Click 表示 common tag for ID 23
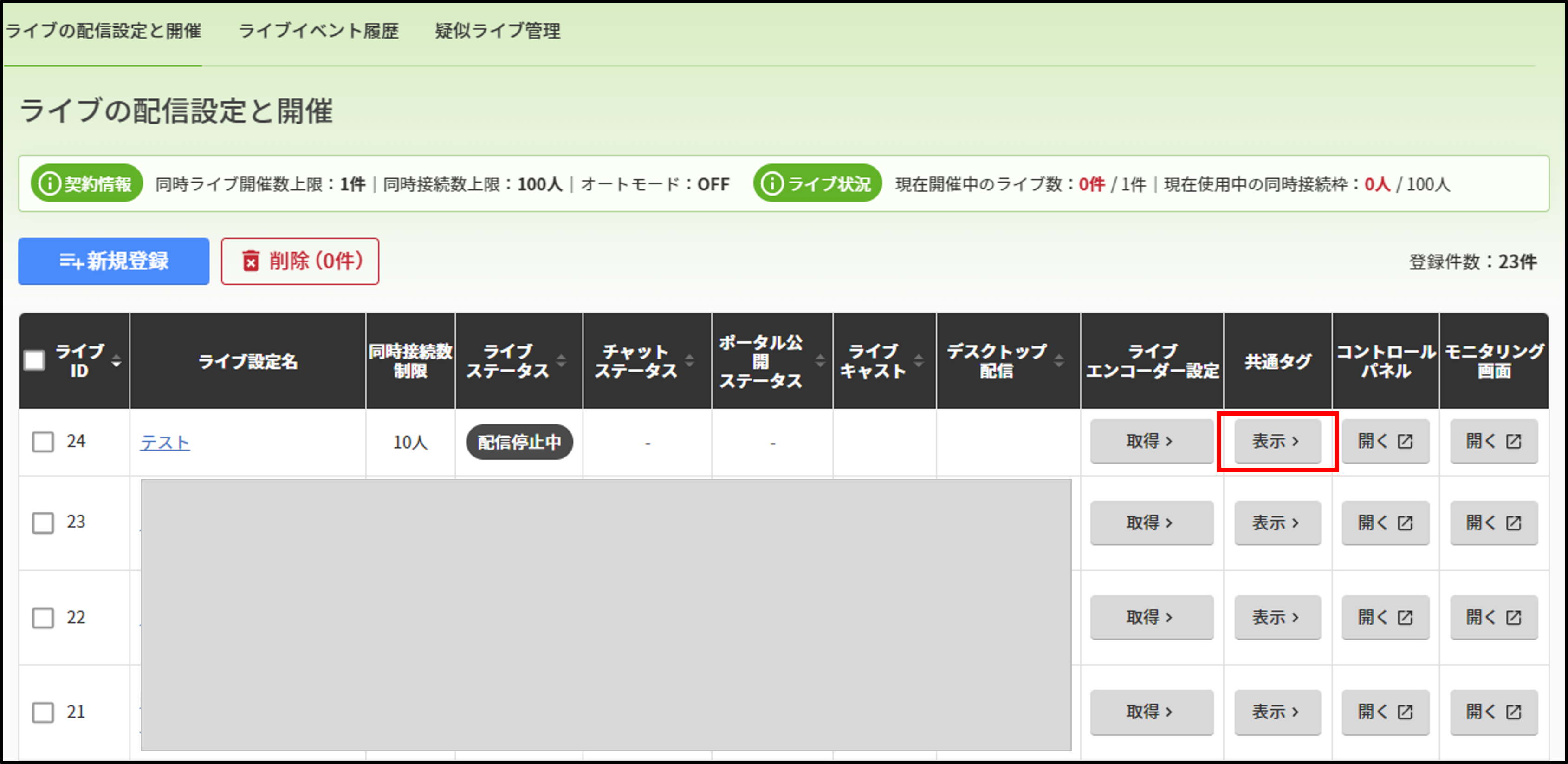The width and height of the screenshot is (1568, 764). [1277, 523]
